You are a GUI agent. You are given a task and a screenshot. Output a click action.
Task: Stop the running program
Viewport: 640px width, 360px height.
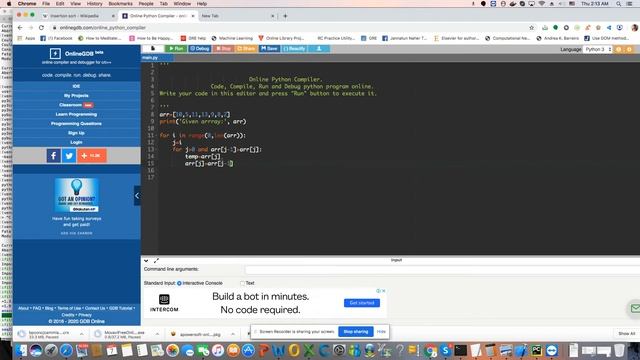point(223,49)
